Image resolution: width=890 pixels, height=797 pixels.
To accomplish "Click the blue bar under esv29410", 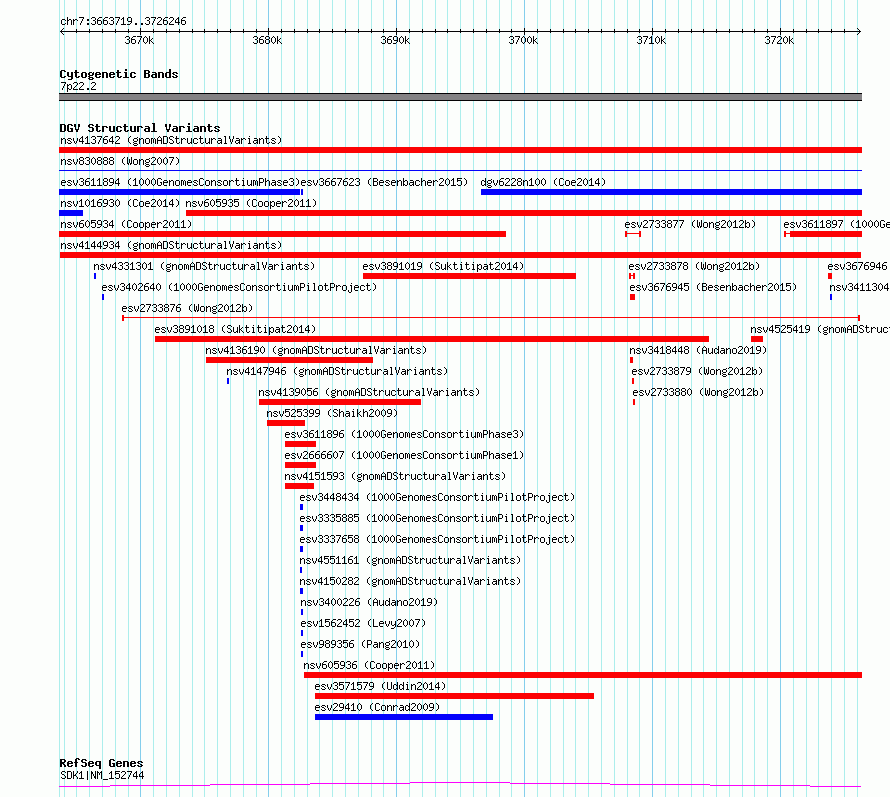I will [x=404, y=717].
